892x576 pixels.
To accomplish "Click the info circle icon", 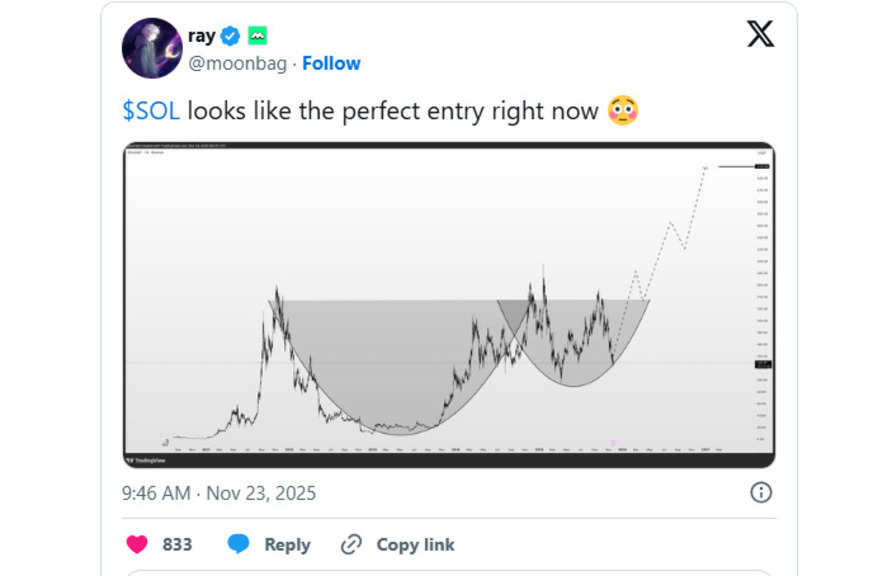I will (760, 492).
